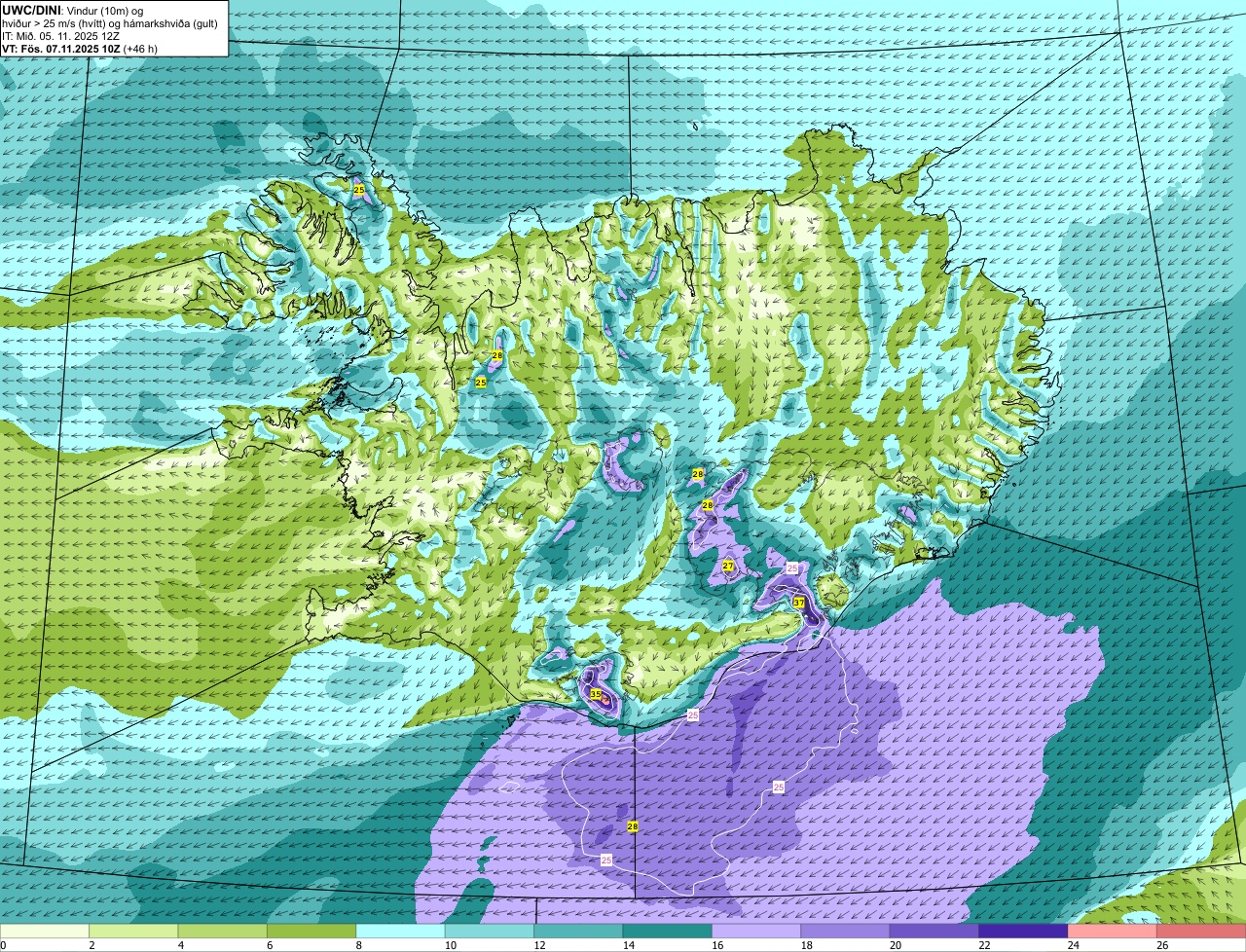This screenshot has height=952, width=1246.
Task: Select the 16–18 m/s light lavender legend segment
Action: [x=756, y=931]
